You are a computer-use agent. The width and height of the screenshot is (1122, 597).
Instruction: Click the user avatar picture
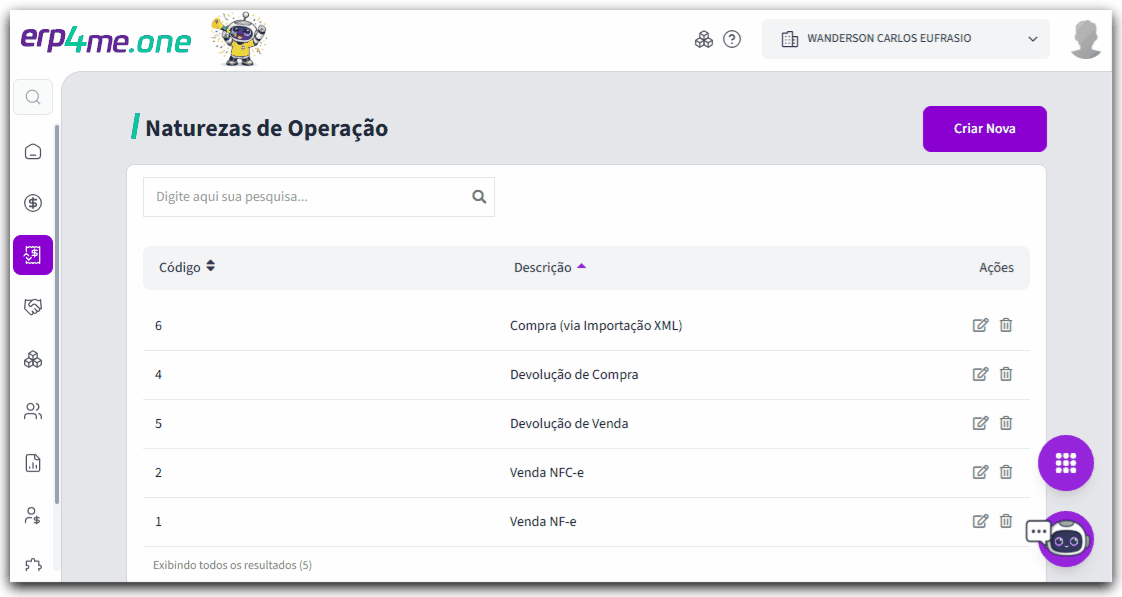coord(1086,39)
